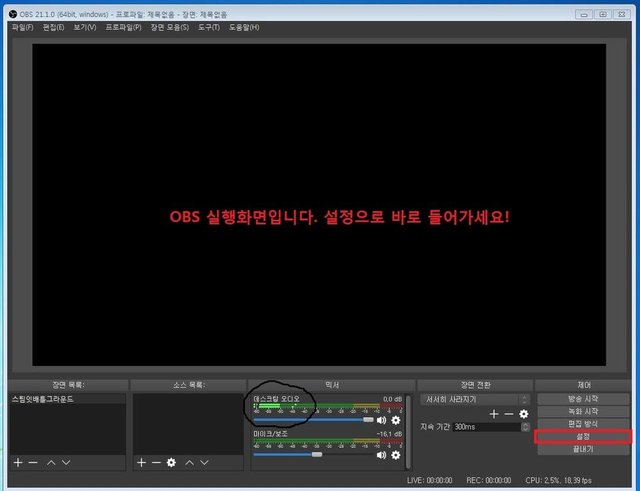Click the 끝내기 exit button
This screenshot has height=491, width=640.
(x=583, y=449)
